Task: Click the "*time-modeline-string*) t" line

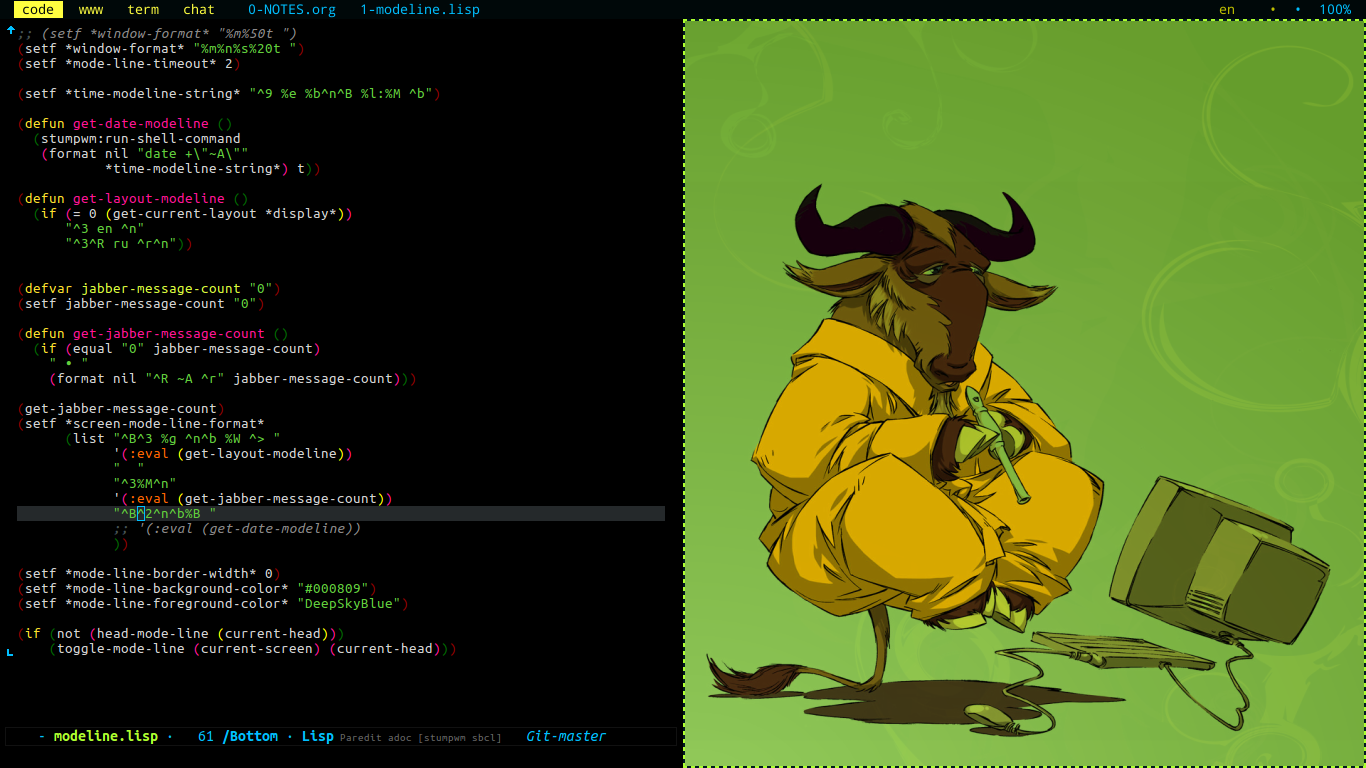Action: (x=213, y=168)
